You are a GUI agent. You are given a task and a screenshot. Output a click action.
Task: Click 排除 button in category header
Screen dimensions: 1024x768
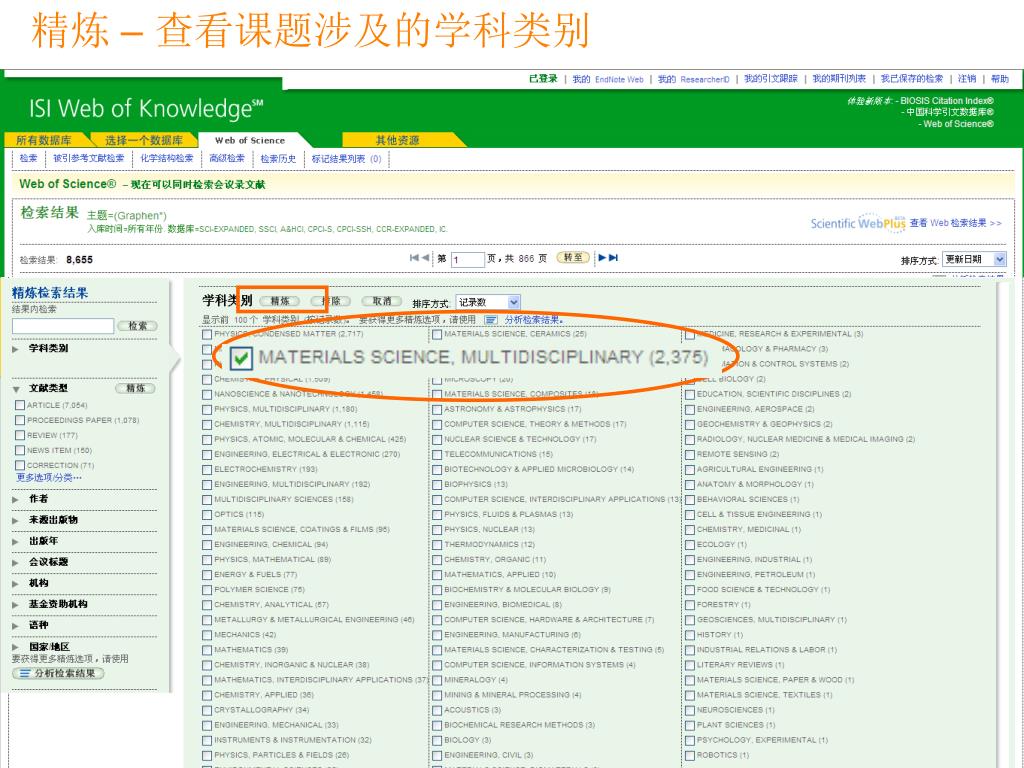[x=331, y=301]
